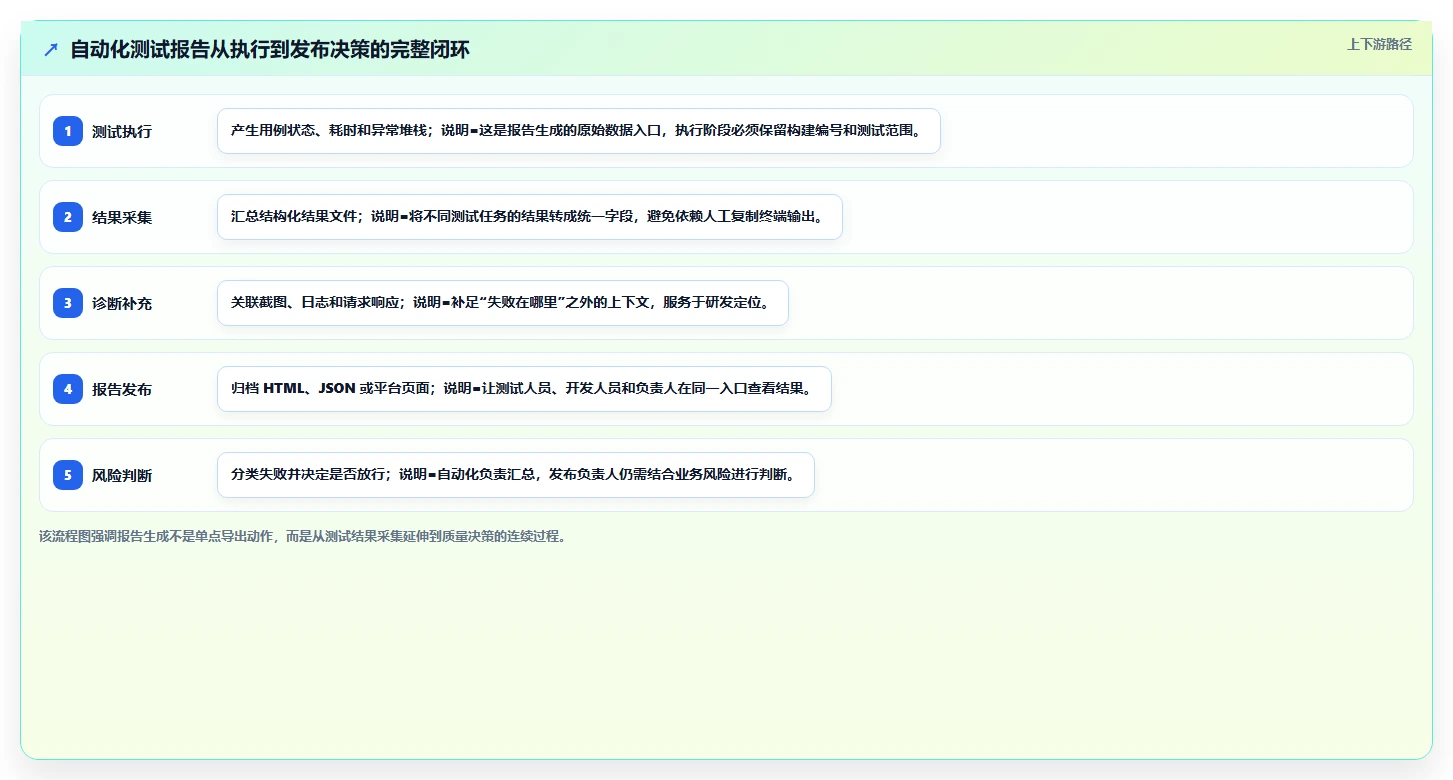
Task: Select the box starting 分类失败并决定是否放行
Action: point(516,475)
